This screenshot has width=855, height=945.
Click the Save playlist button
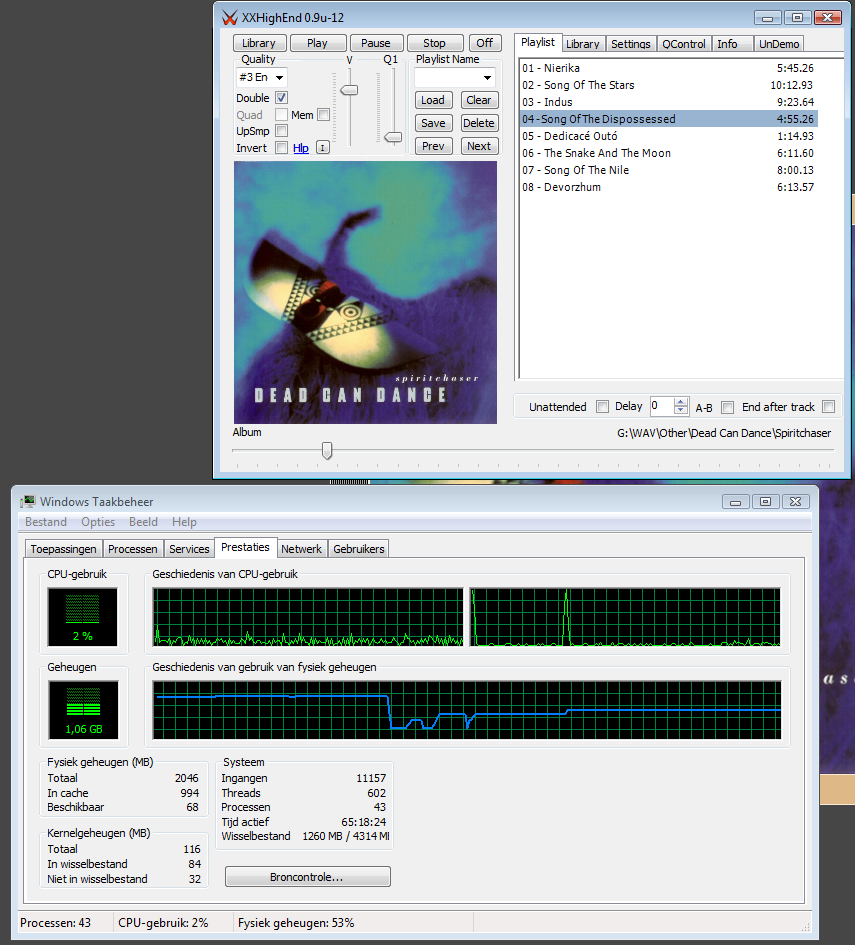tap(433, 123)
